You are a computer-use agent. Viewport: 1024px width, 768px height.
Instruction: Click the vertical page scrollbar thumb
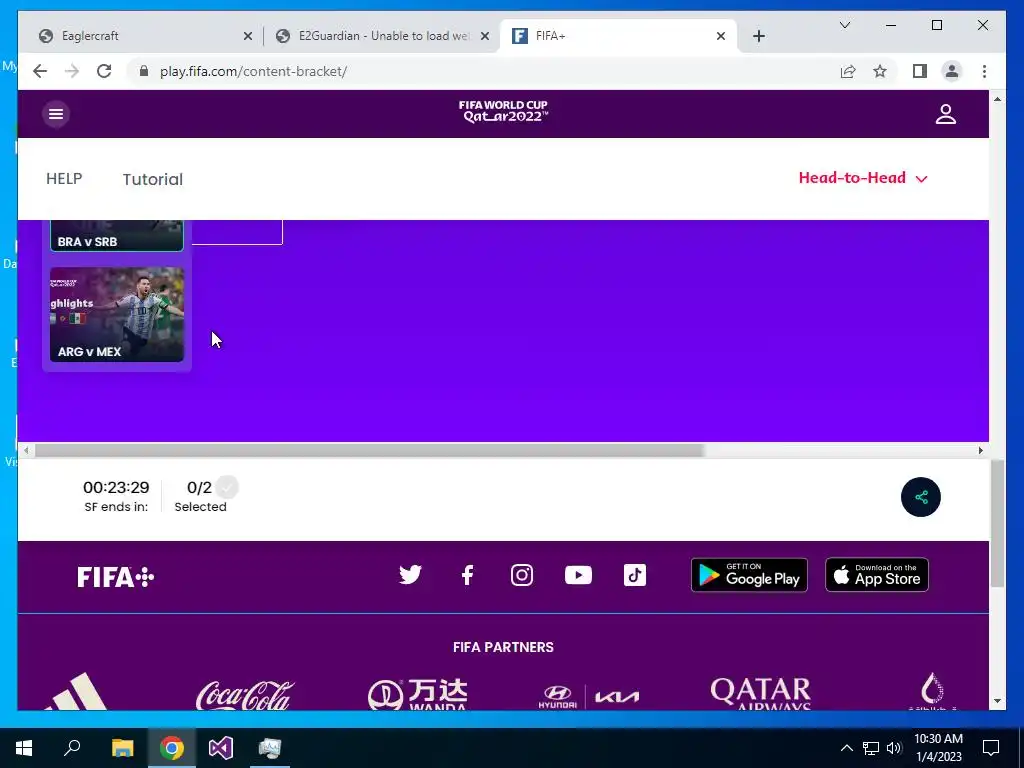(997, 524)
